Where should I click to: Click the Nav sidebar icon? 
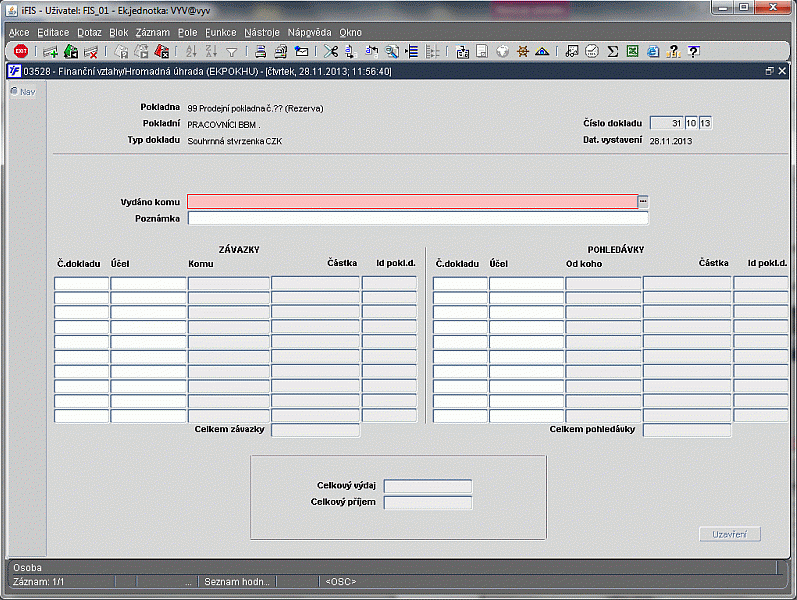point(23,92)
